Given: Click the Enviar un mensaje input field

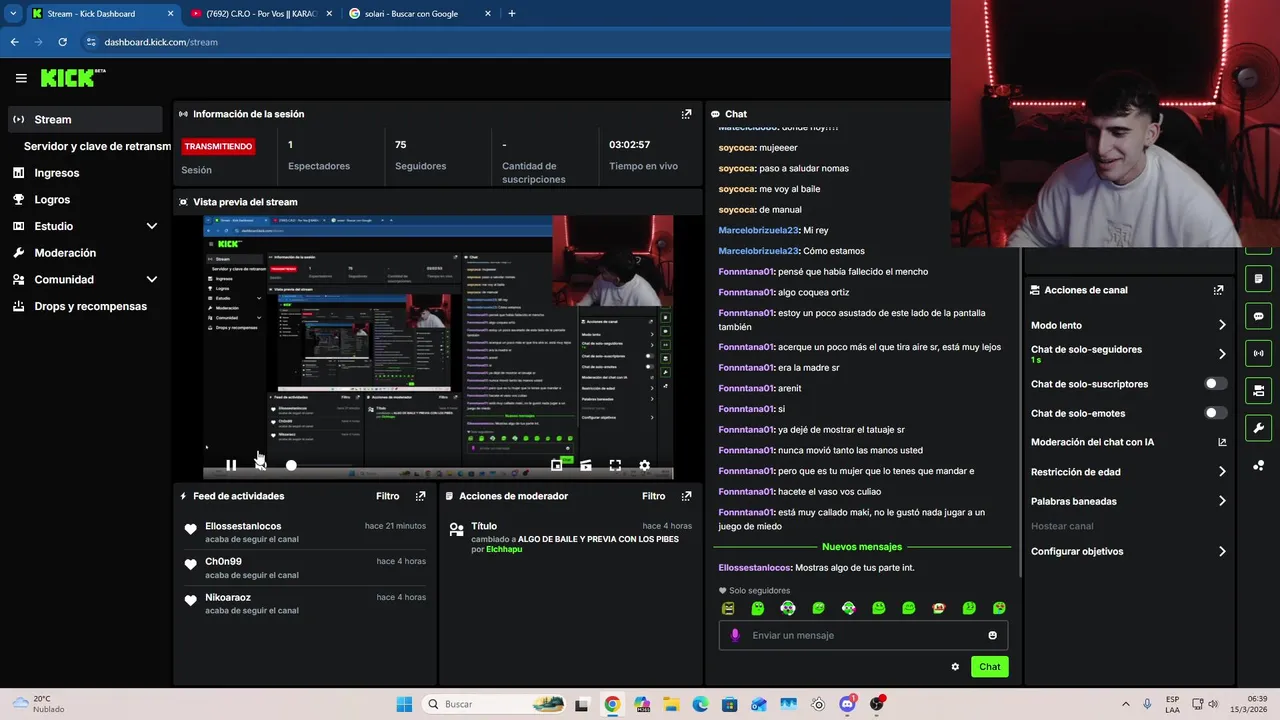Looking at the screenshot, I should point(863,635).
